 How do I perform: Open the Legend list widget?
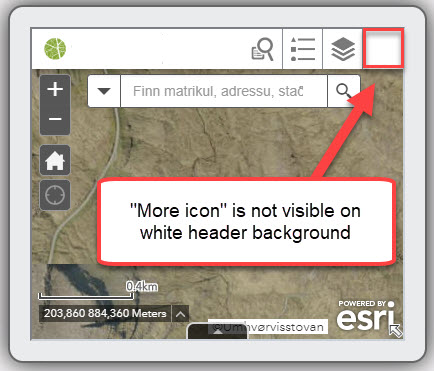point(302,49)
